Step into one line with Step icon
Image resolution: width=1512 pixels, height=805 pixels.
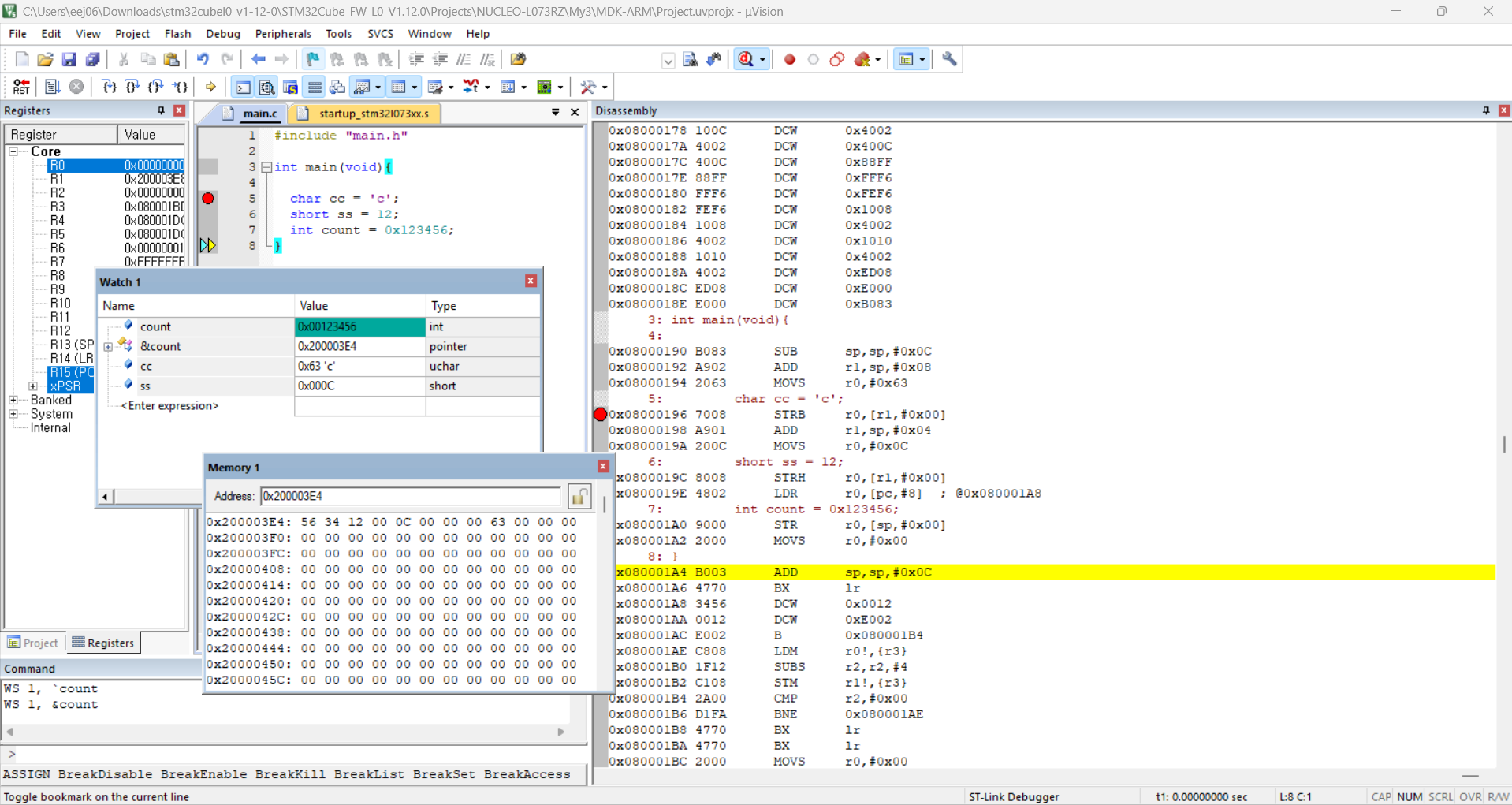[x=109, y=87]
